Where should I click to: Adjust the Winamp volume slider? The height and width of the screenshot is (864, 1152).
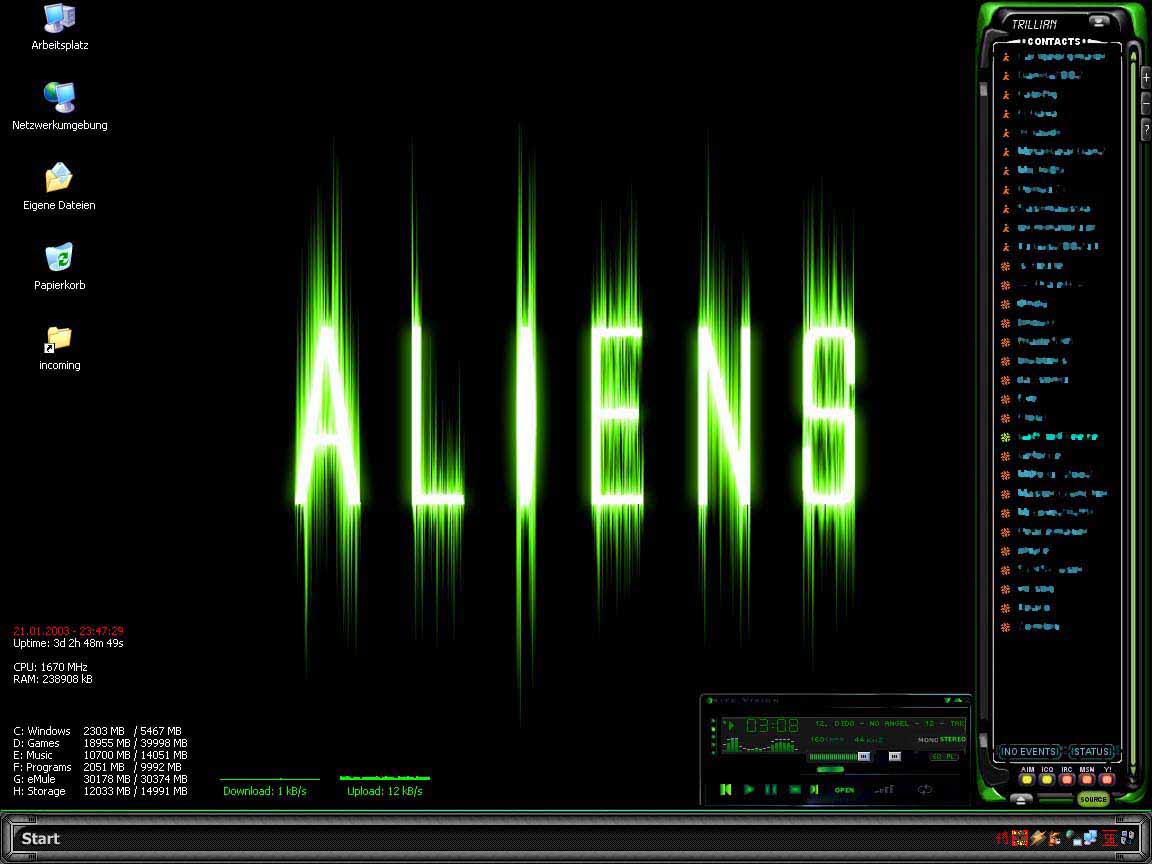[840, 757]
